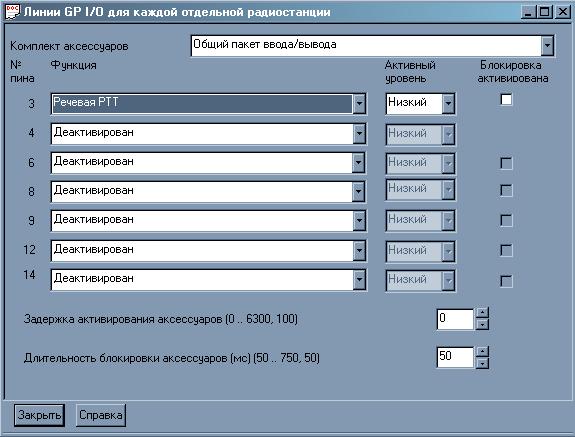The image size is (575, 437).
Task: Click the DOC application icon in title bar
Action: click(12, 11)
